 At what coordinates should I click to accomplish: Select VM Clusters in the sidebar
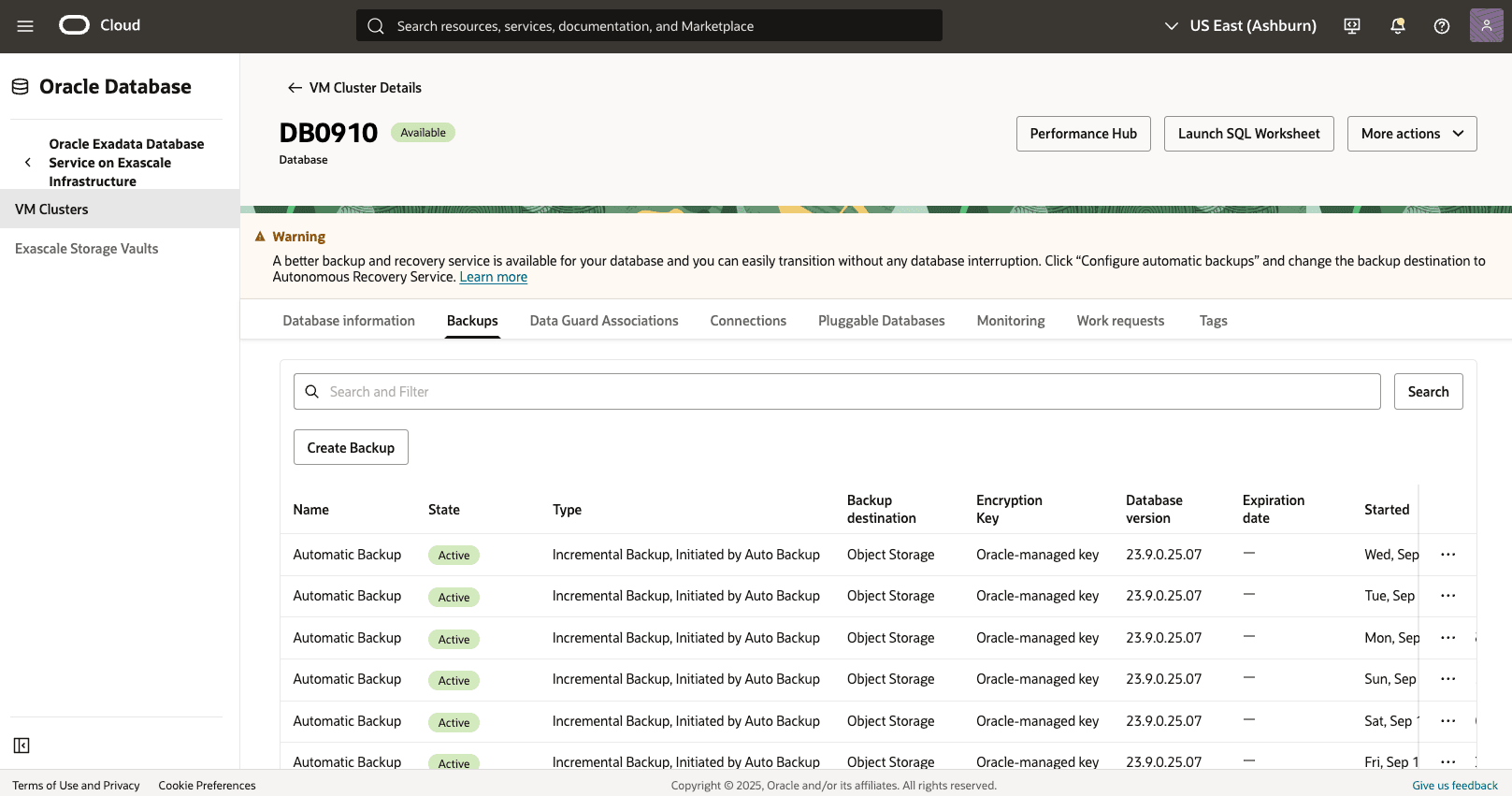tap(120, 210)
